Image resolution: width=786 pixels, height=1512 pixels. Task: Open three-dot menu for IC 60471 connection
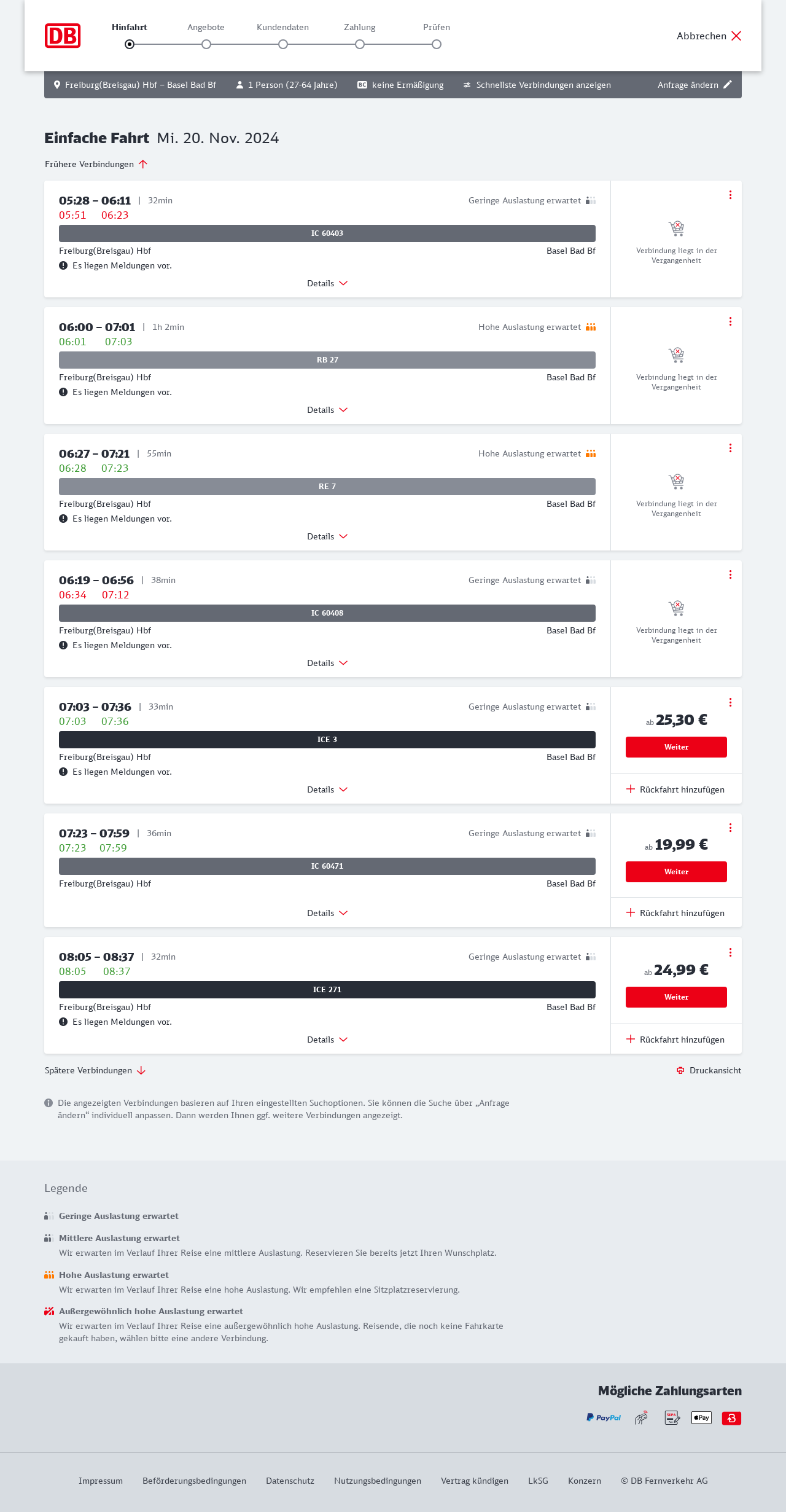pos(730,828)
